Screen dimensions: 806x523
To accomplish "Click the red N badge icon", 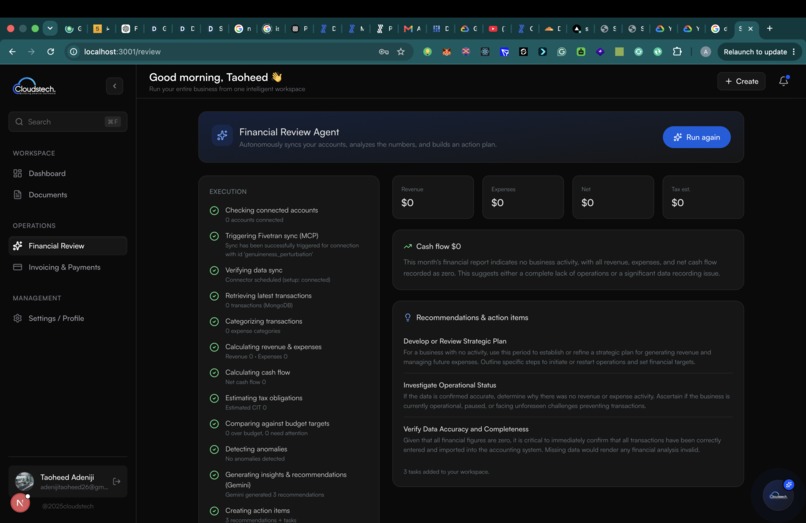I will (x=20, y=503).
